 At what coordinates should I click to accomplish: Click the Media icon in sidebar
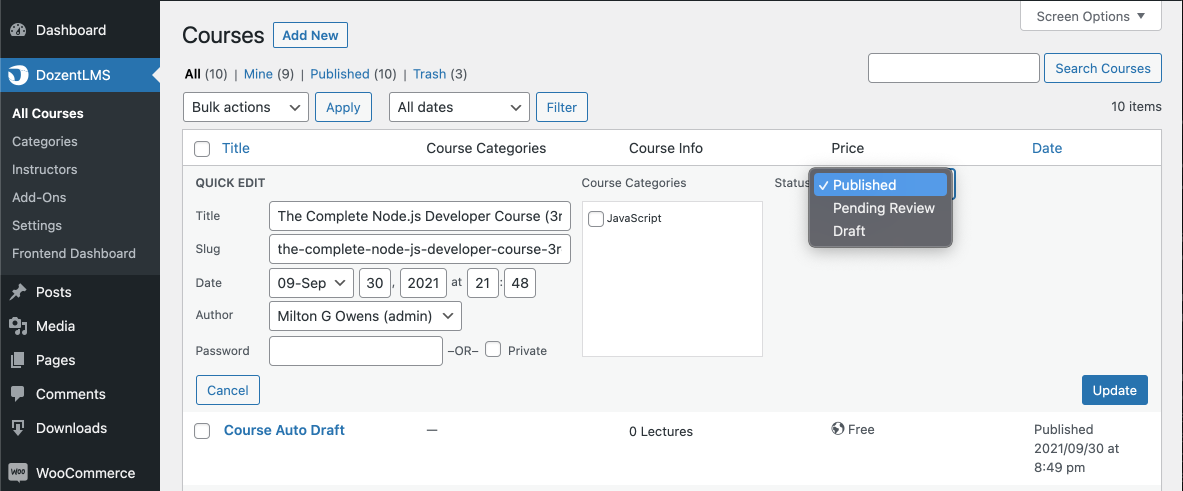tap(18, 327)
